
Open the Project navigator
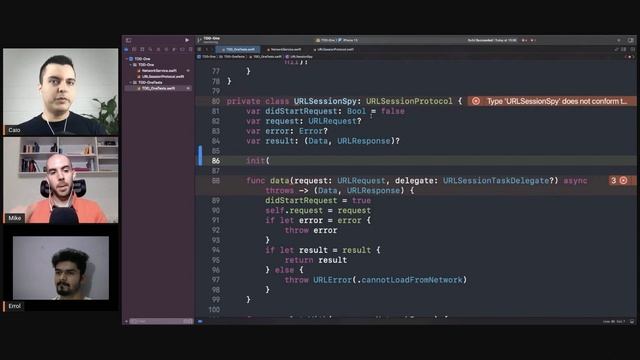(x=126, y=49)
